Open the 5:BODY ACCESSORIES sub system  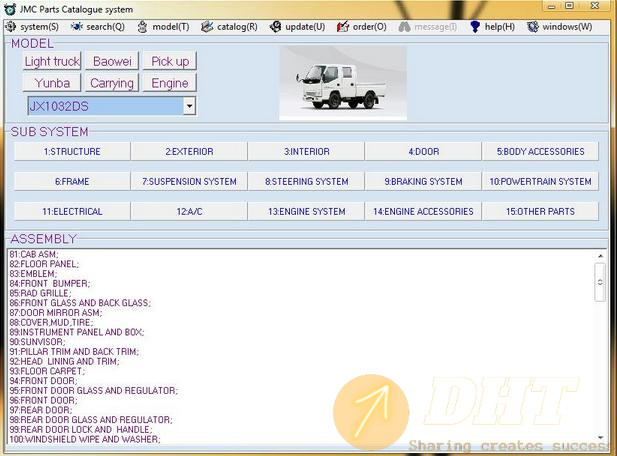tap(540, 151)
